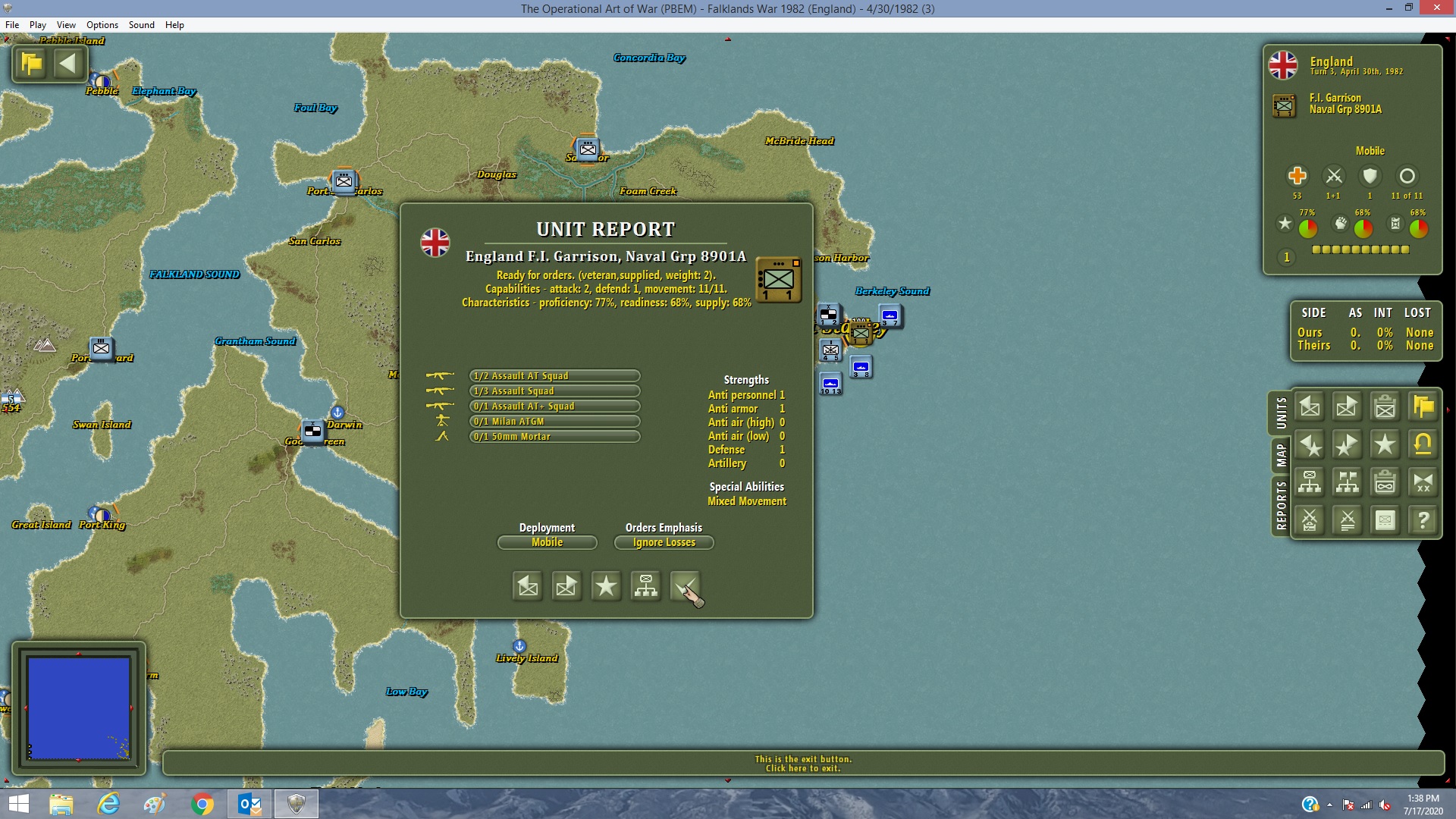Select the unit counter at Port Howard
The height and width of the screenshot is (819, 1456).
tap(101, 349)
